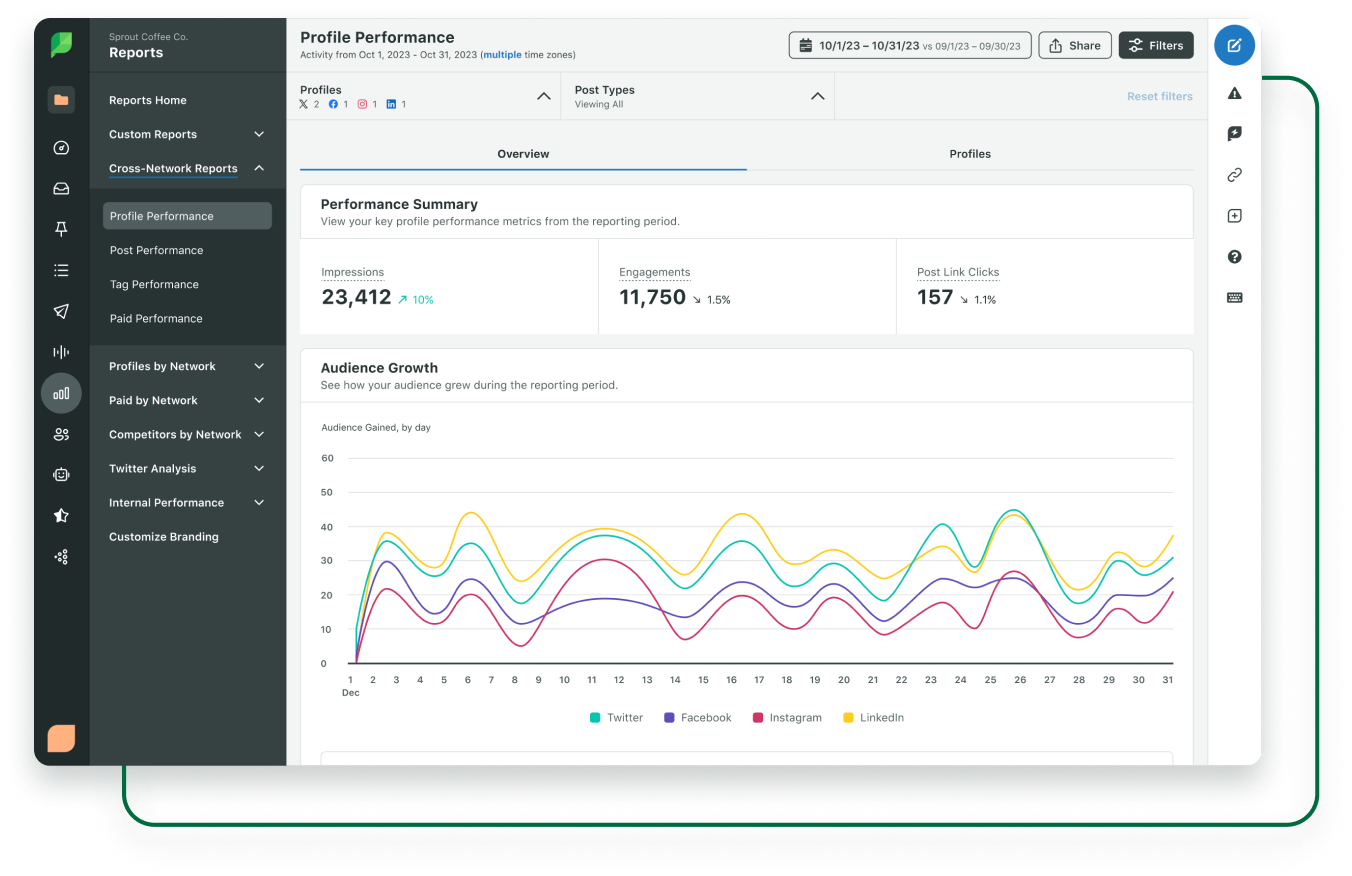The image size is (1352, 876).
Task: Click the plus square icon on right bar
Action: tap(1234, 216)
